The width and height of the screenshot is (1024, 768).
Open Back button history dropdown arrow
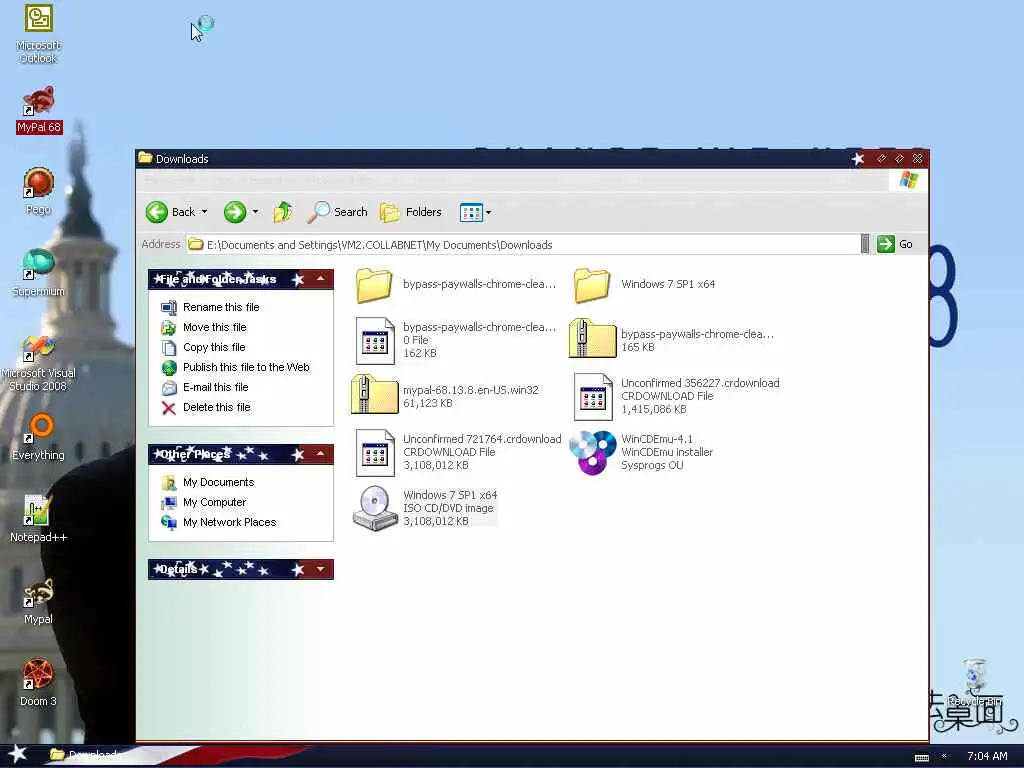pyautogui.click(x=204, y=212)
